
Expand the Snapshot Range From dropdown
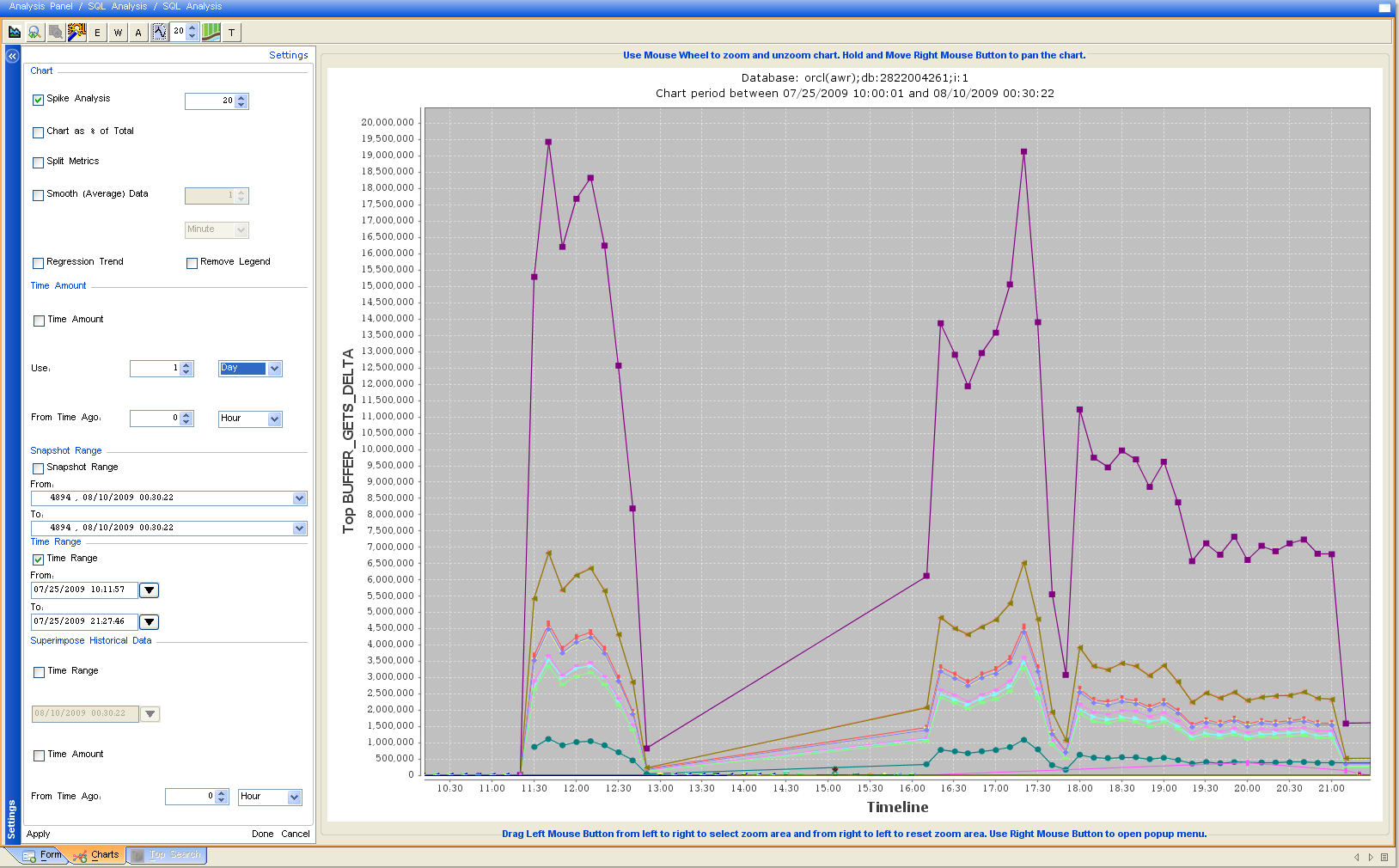[x=299, y=498]
